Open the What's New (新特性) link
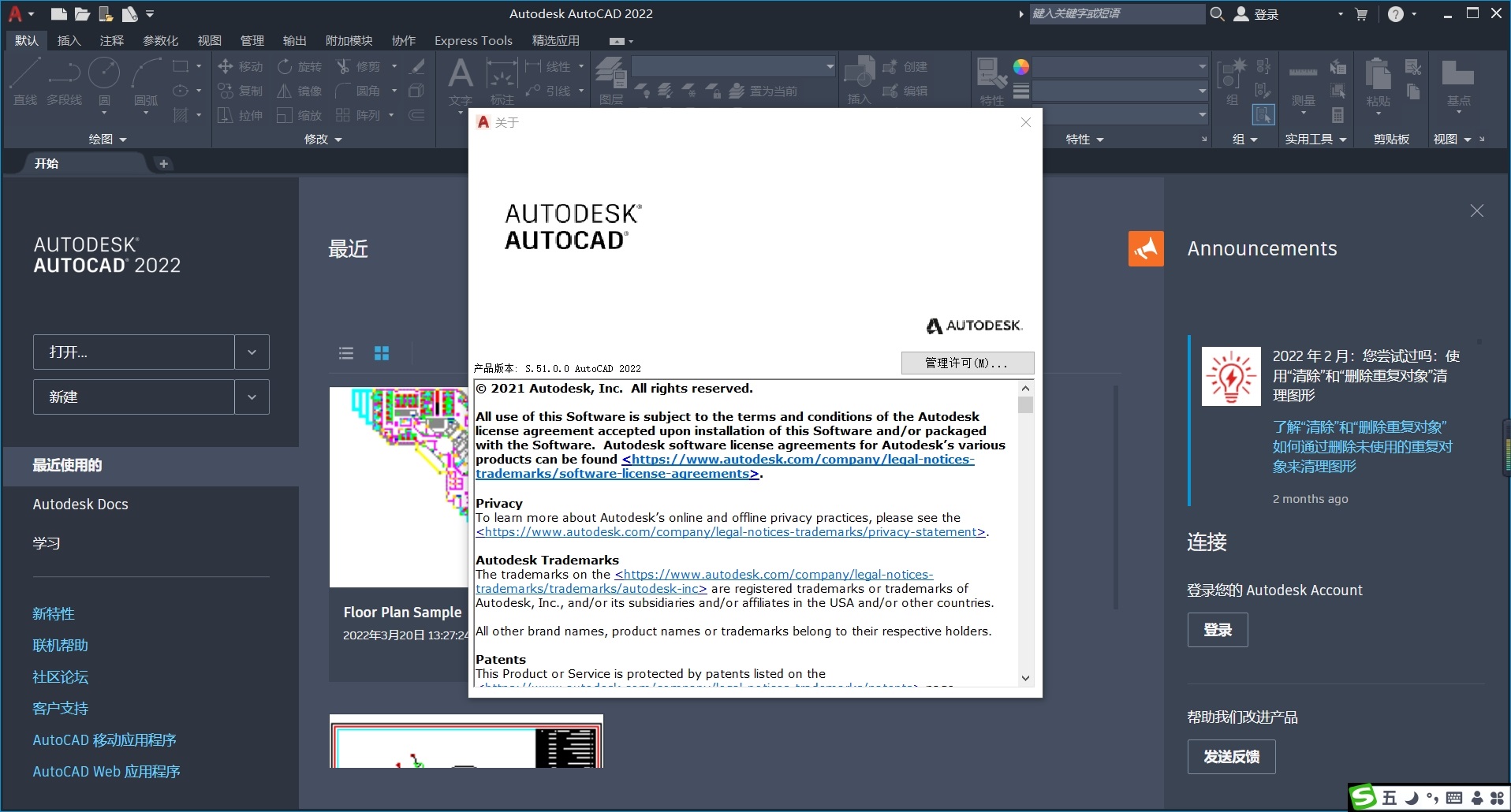 pos(54,613)
